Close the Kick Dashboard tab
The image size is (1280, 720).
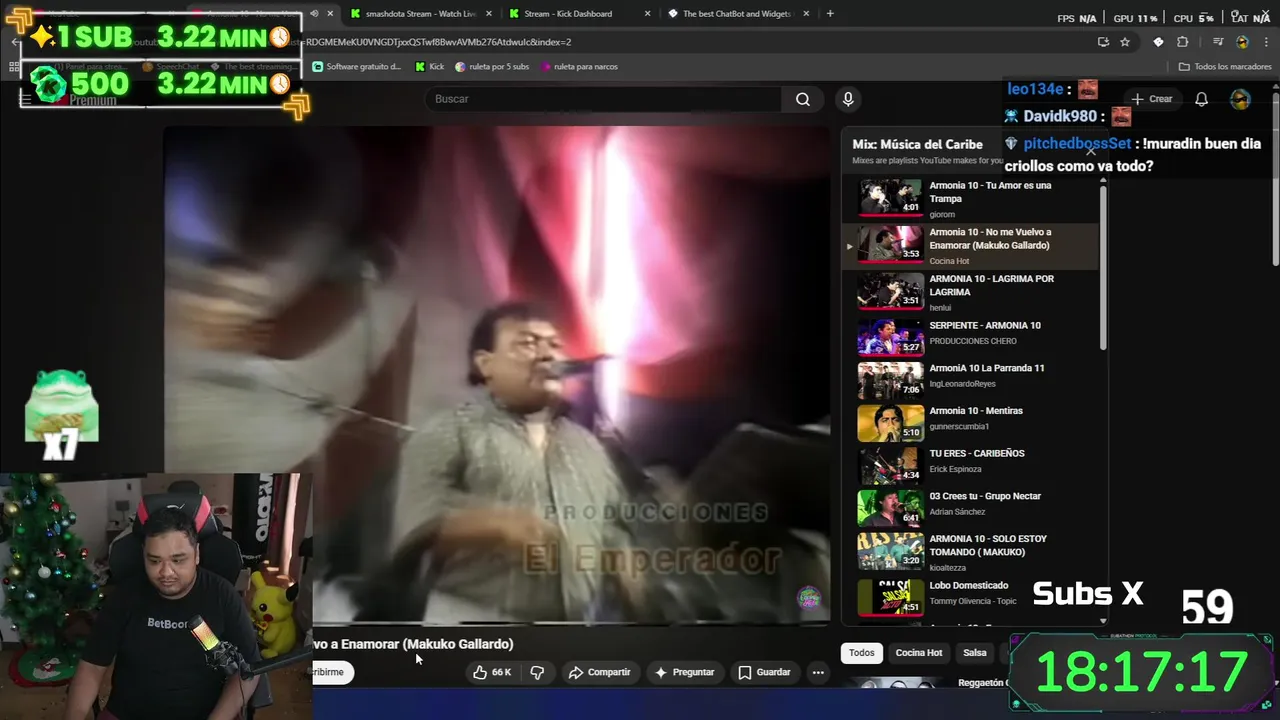[648, 14]
